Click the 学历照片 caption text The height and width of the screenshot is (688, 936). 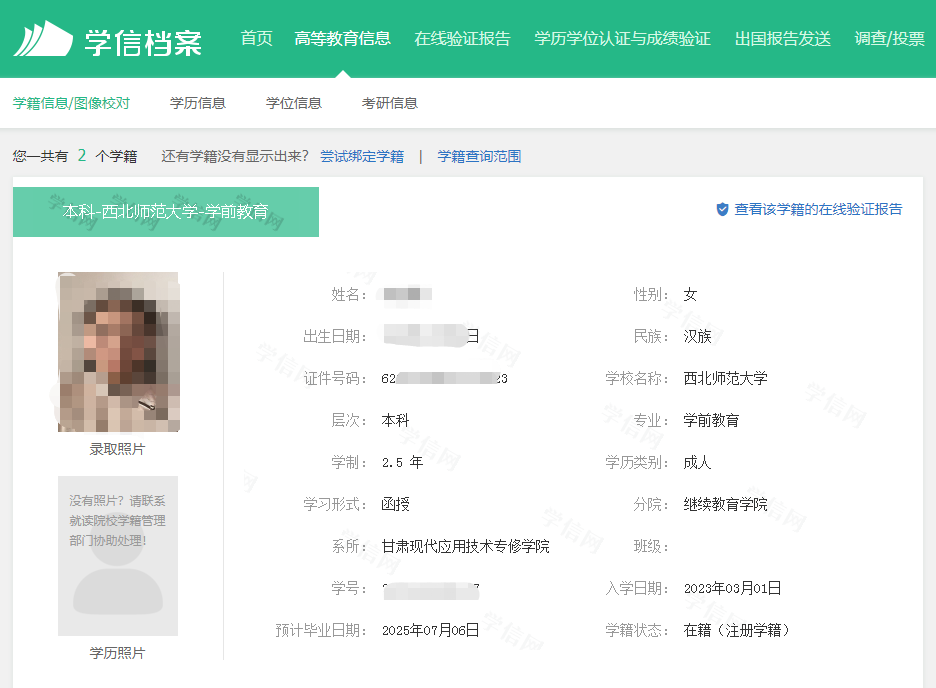[117, 653]
